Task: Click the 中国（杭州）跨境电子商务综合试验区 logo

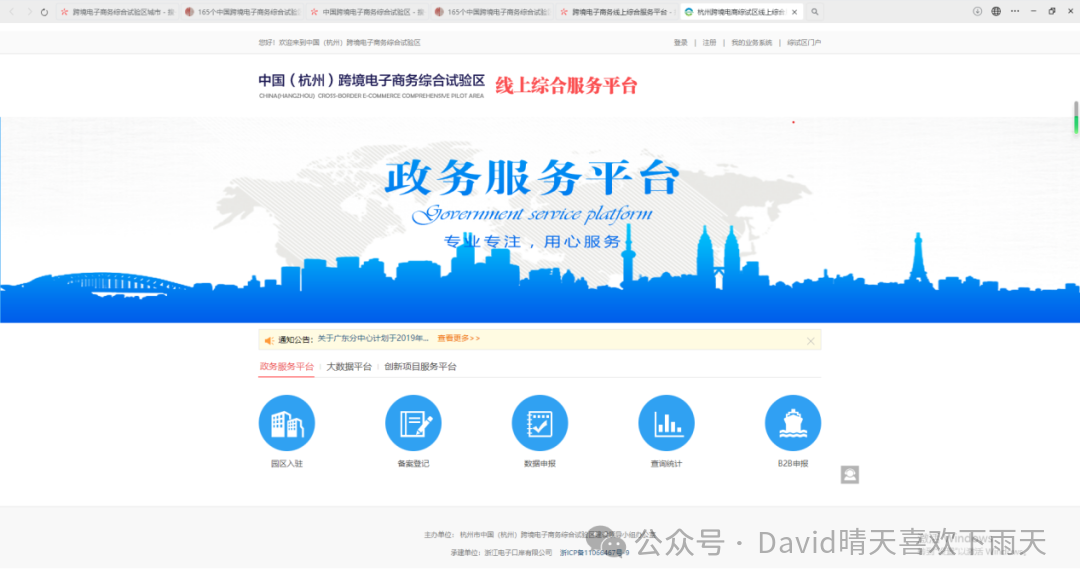Action: coord(372,85)
